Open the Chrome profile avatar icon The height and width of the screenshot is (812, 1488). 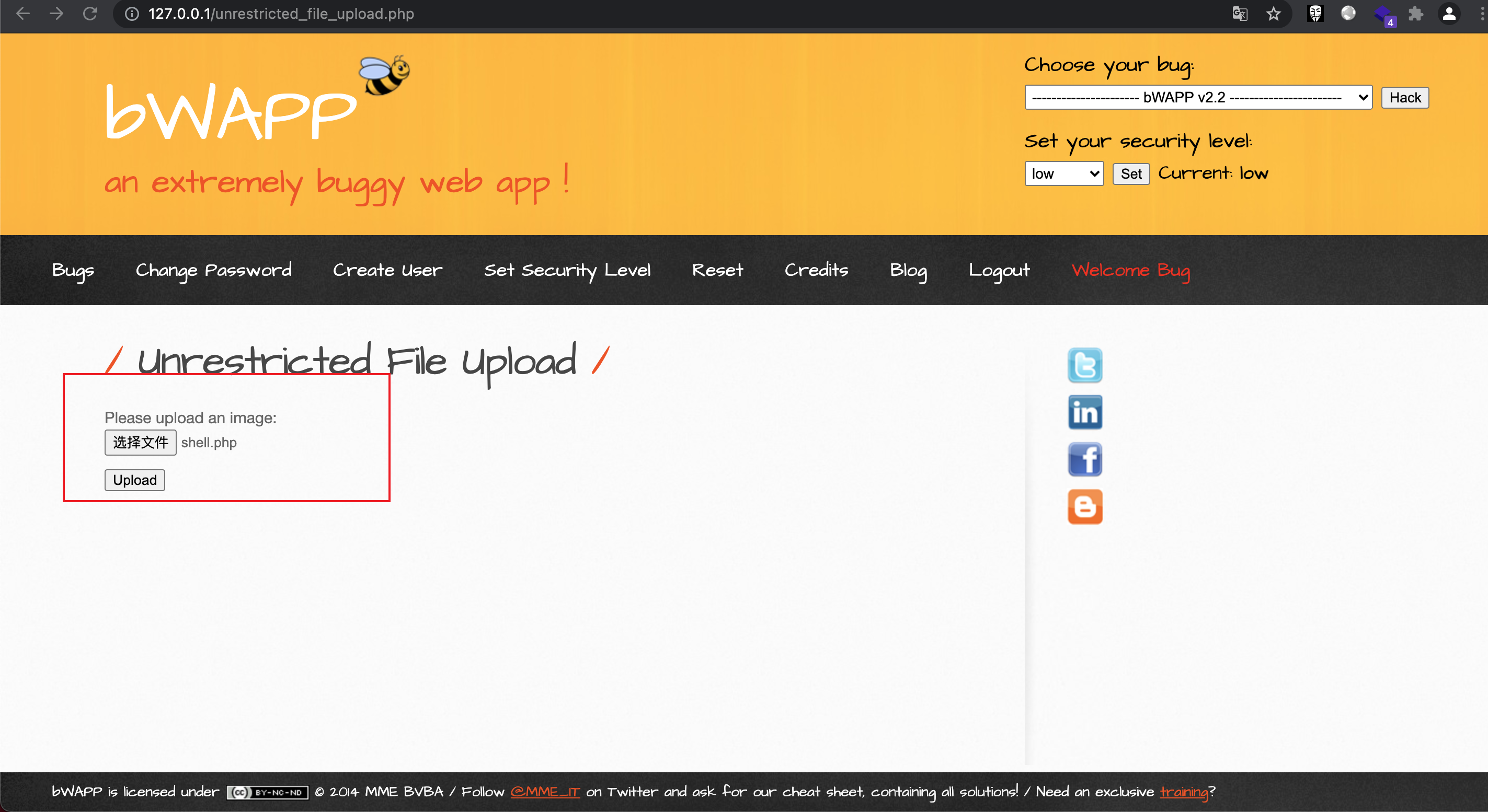point(1449,14)
